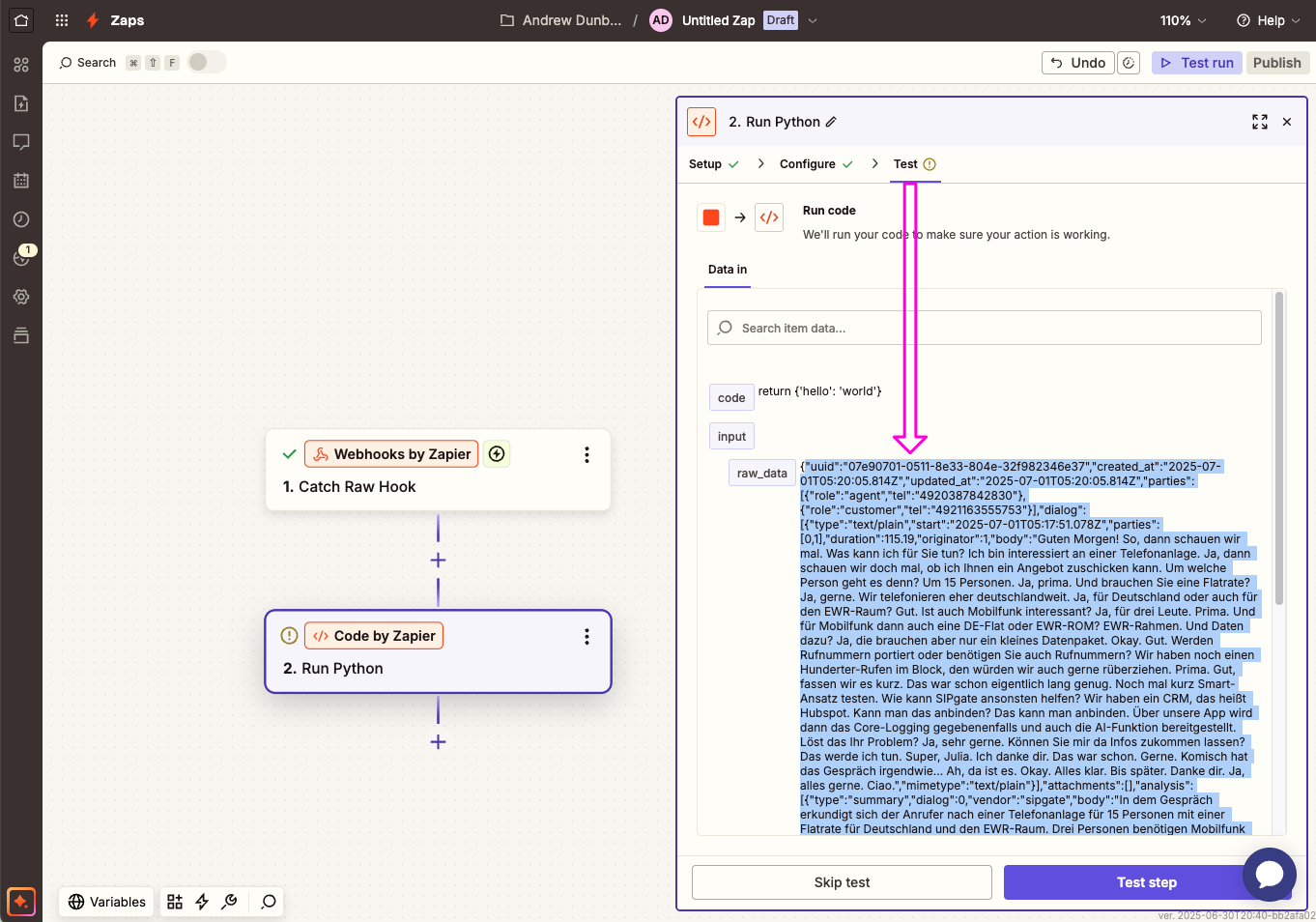Open three-dot menu on Run Python step
This screenshot has height=922, width=1316.
586,636
